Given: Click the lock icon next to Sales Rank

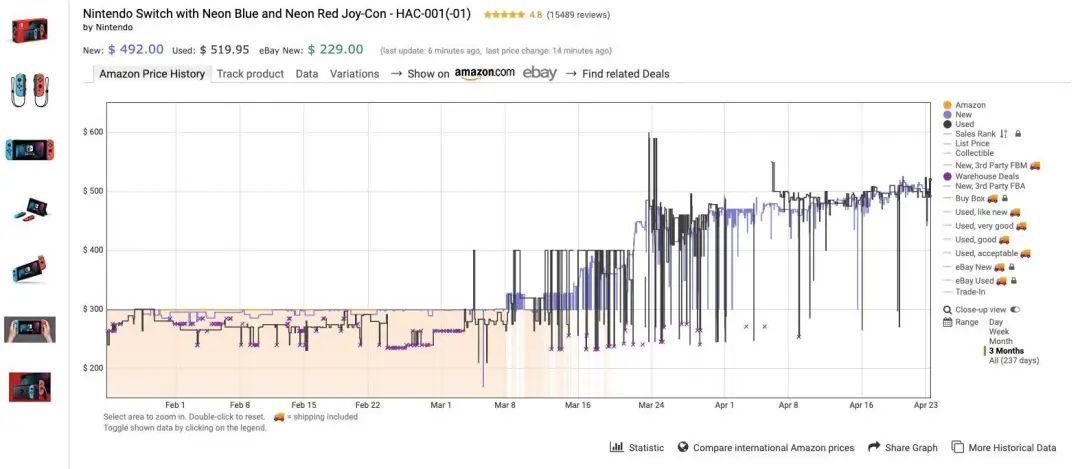Looking at the screenshot, I should (1018, 134).
